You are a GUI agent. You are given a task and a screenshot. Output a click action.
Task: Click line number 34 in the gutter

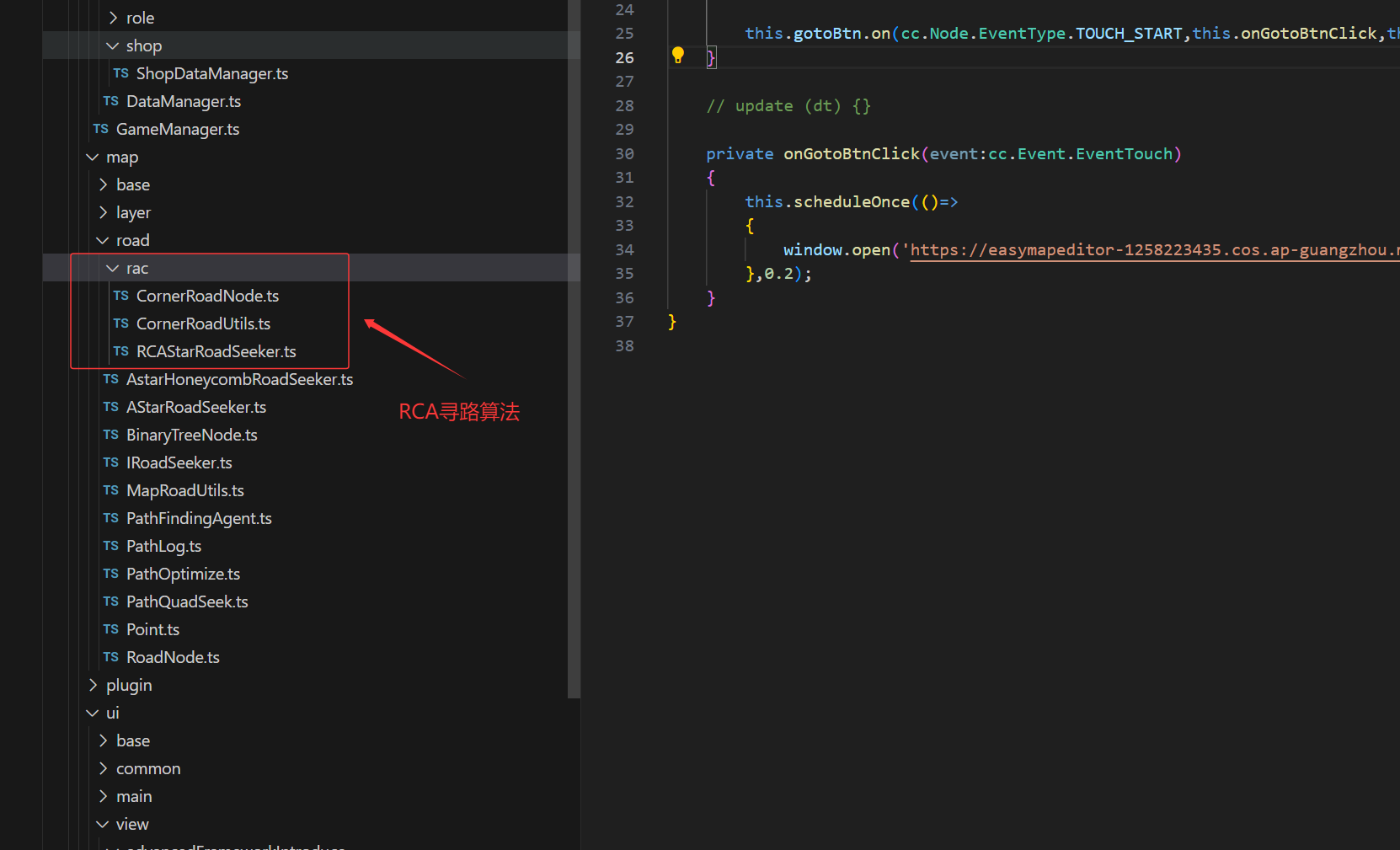coord(624,250)
